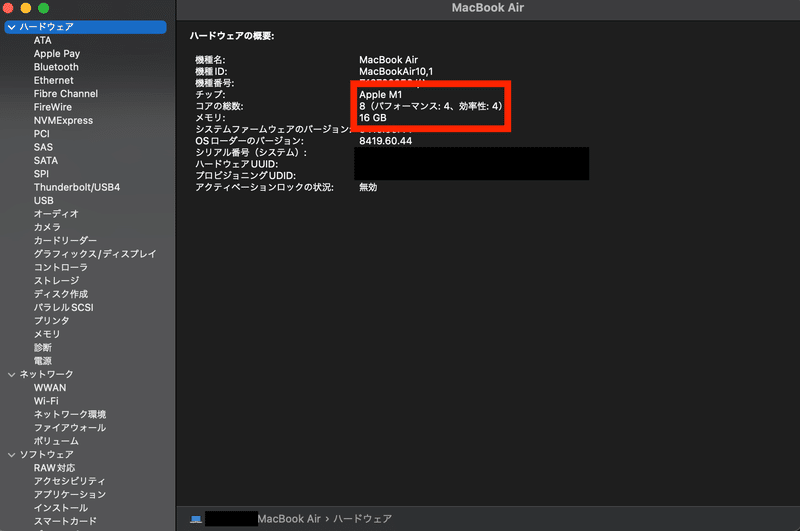Open the ネットワーク環境 entry
This screenshot has height=531, width=800.
coord(70,414)
